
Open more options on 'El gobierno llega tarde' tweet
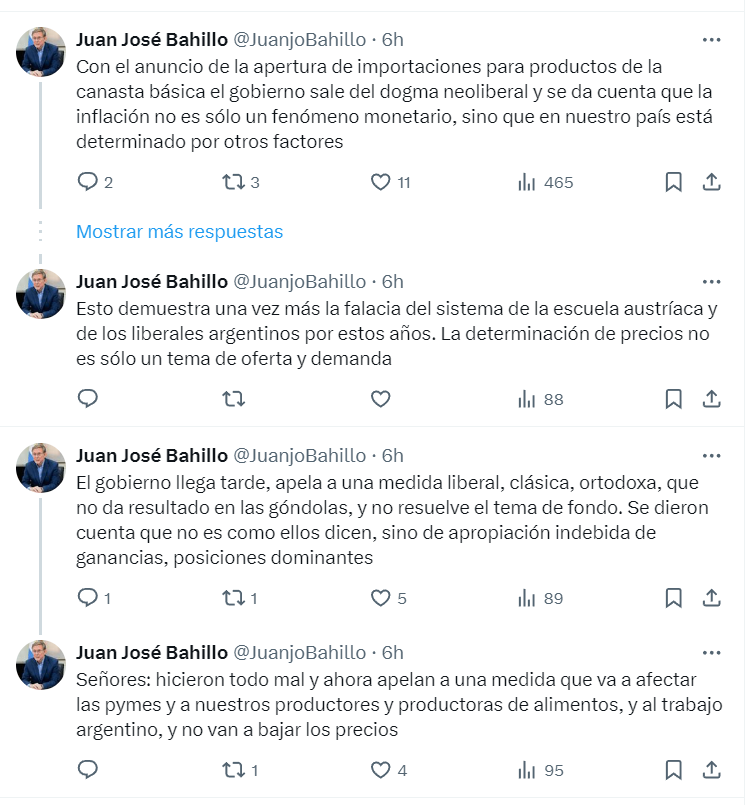[x=711, y=456]
